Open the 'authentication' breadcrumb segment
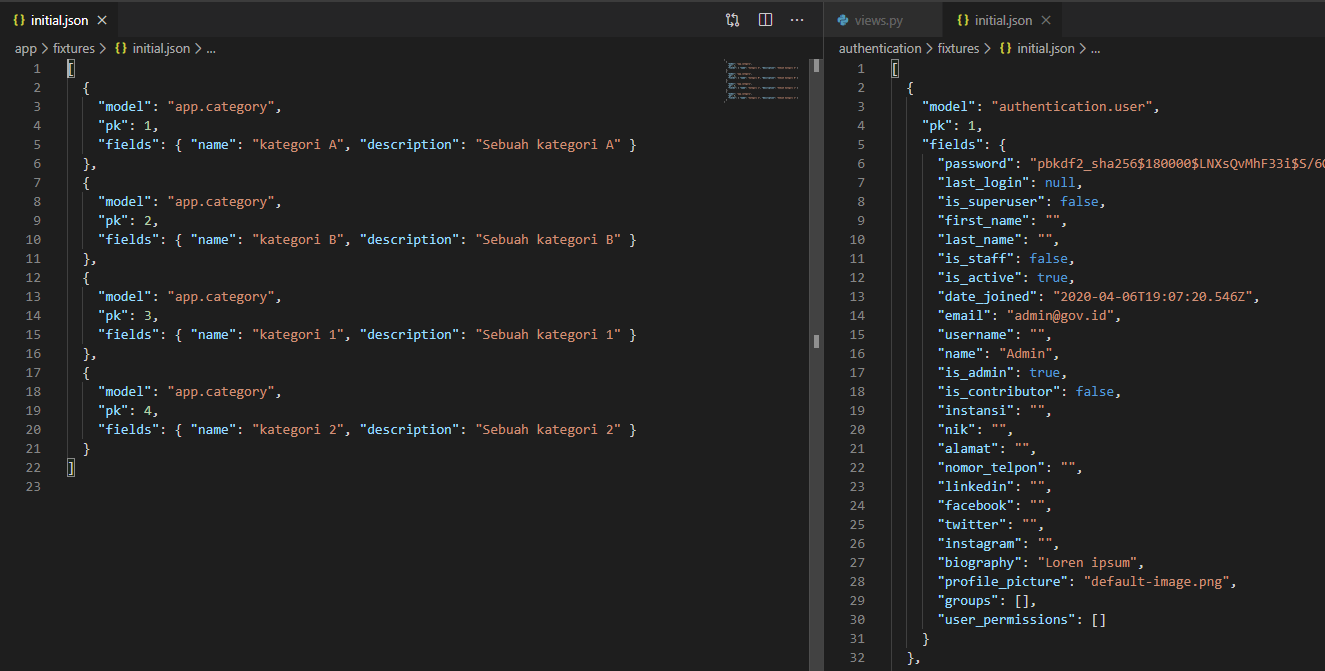 [880, 48]
